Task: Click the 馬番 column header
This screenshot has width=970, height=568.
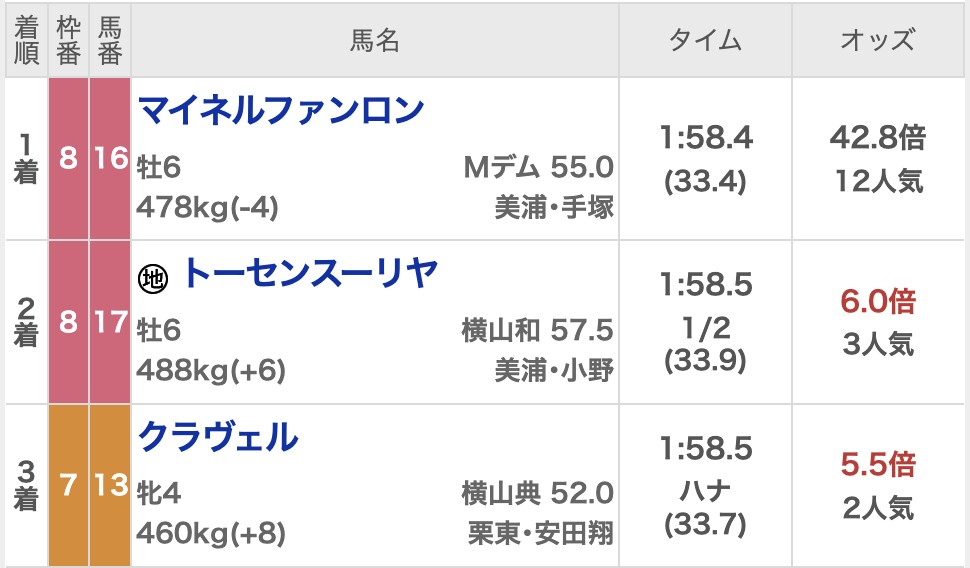Action: click(x=109, y=40)
